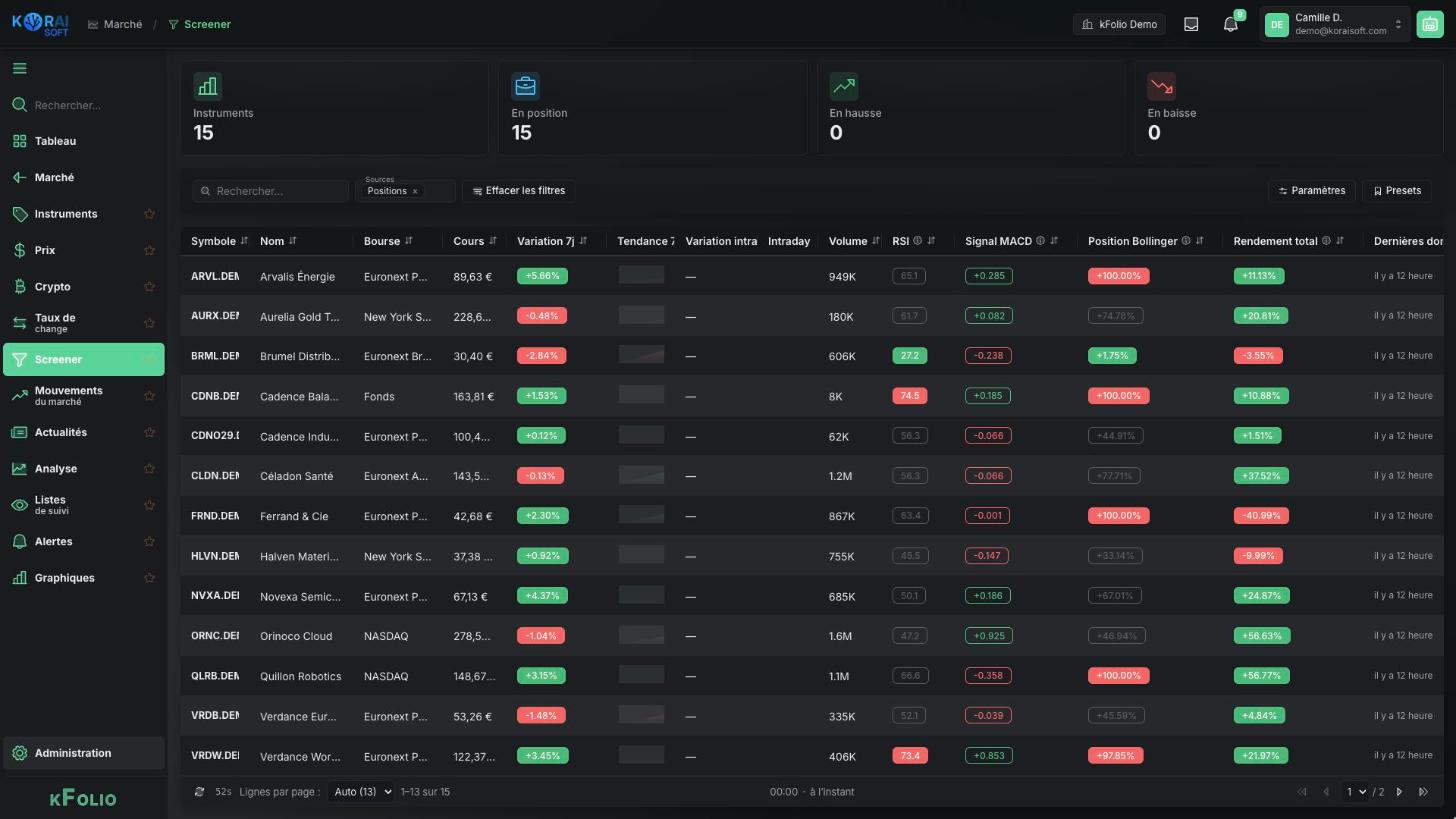1456x819 pixels.
Task: Toggle favorite star for Alertes
Action: pos(149,542)
